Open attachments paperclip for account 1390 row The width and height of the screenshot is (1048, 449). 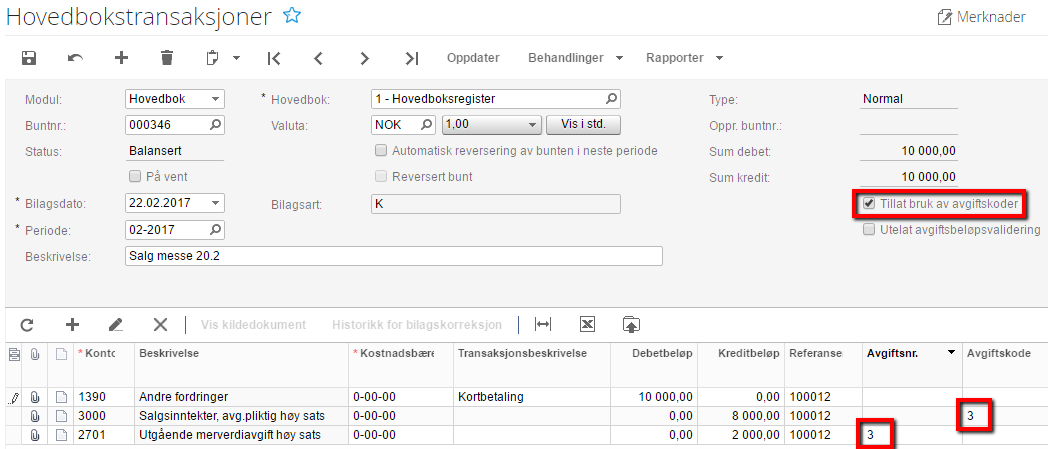pos(35,397)
